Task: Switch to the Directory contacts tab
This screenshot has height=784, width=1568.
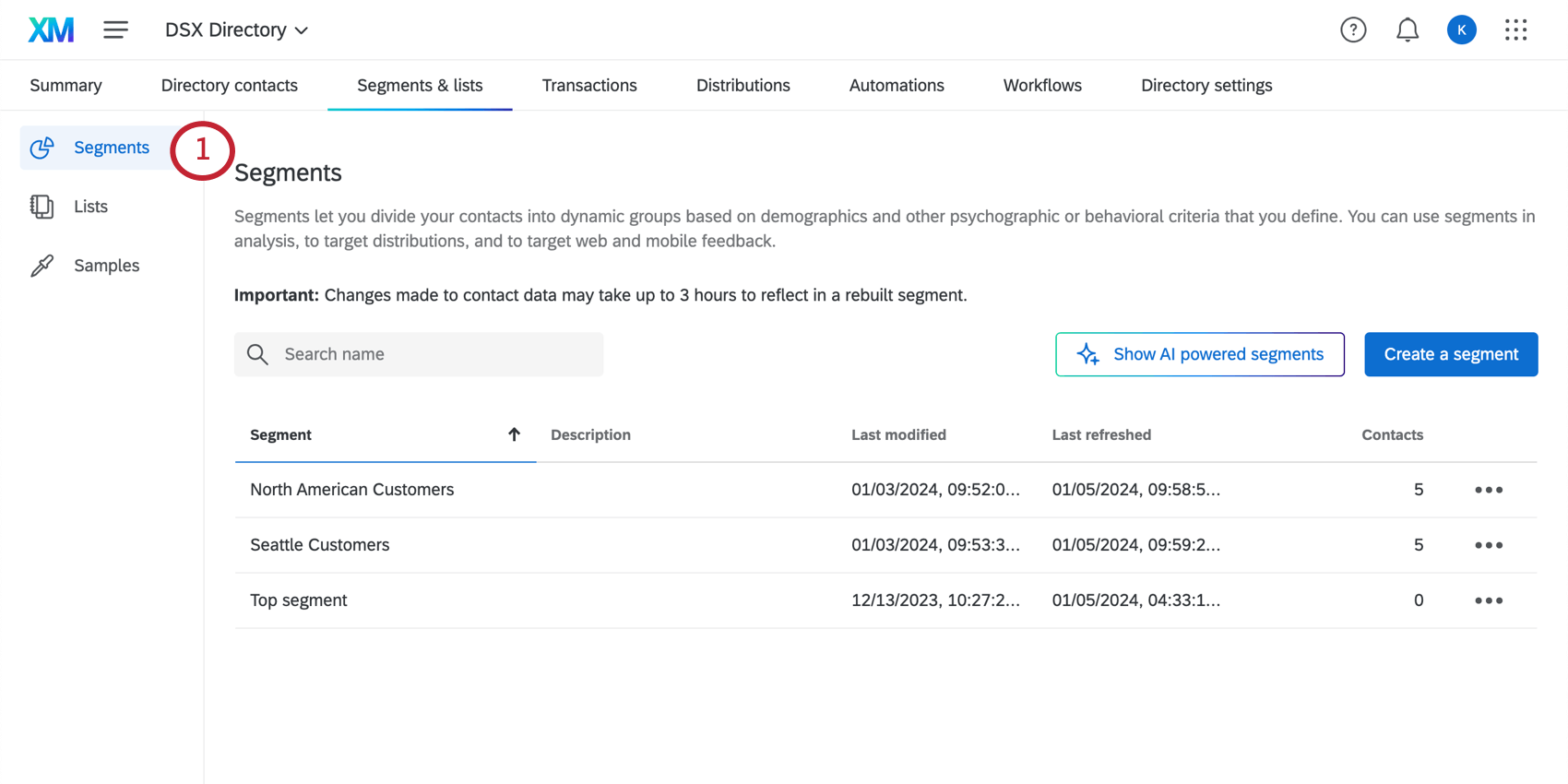Action: point(229,86)
